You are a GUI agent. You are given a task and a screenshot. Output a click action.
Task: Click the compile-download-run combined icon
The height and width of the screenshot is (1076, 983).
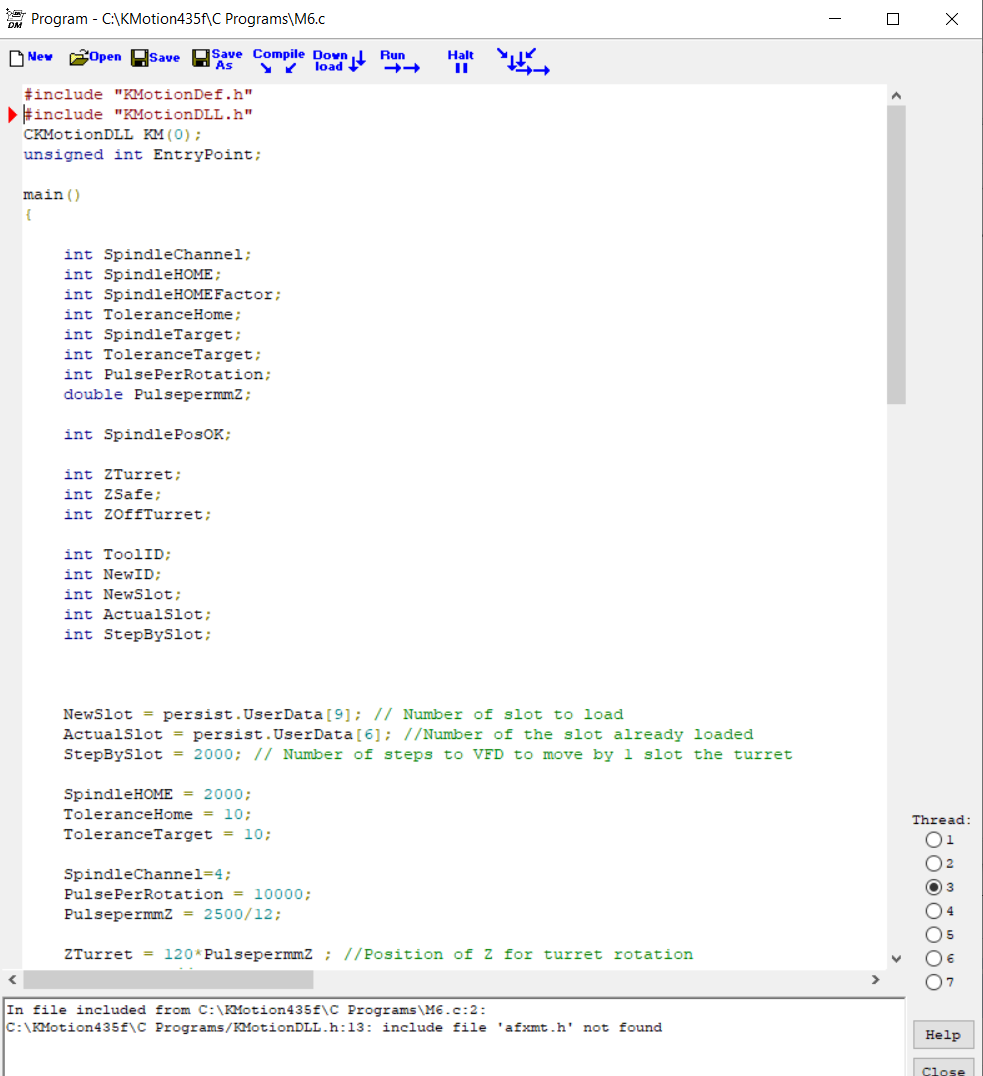[522, 61]
